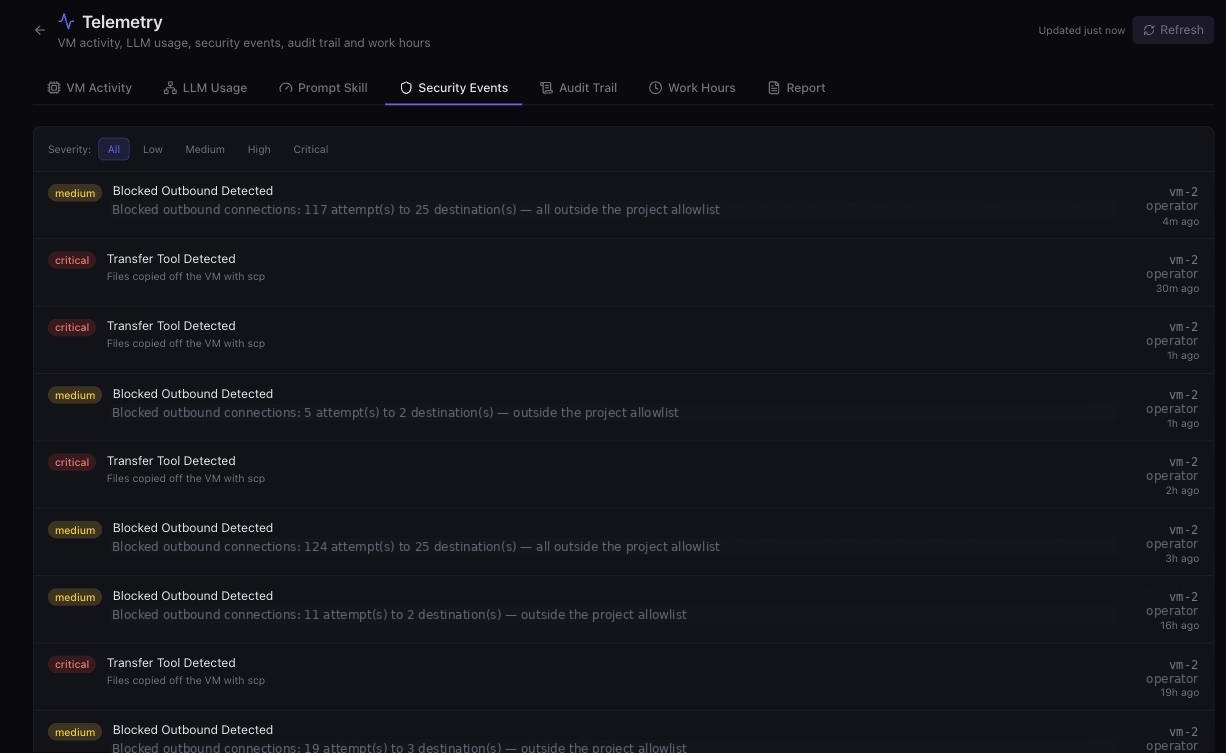Image resolution: width=1226 pixels, height=753 pixels.
Task: Click the Audit Trail list icon
Action: (x=546, y=88)
